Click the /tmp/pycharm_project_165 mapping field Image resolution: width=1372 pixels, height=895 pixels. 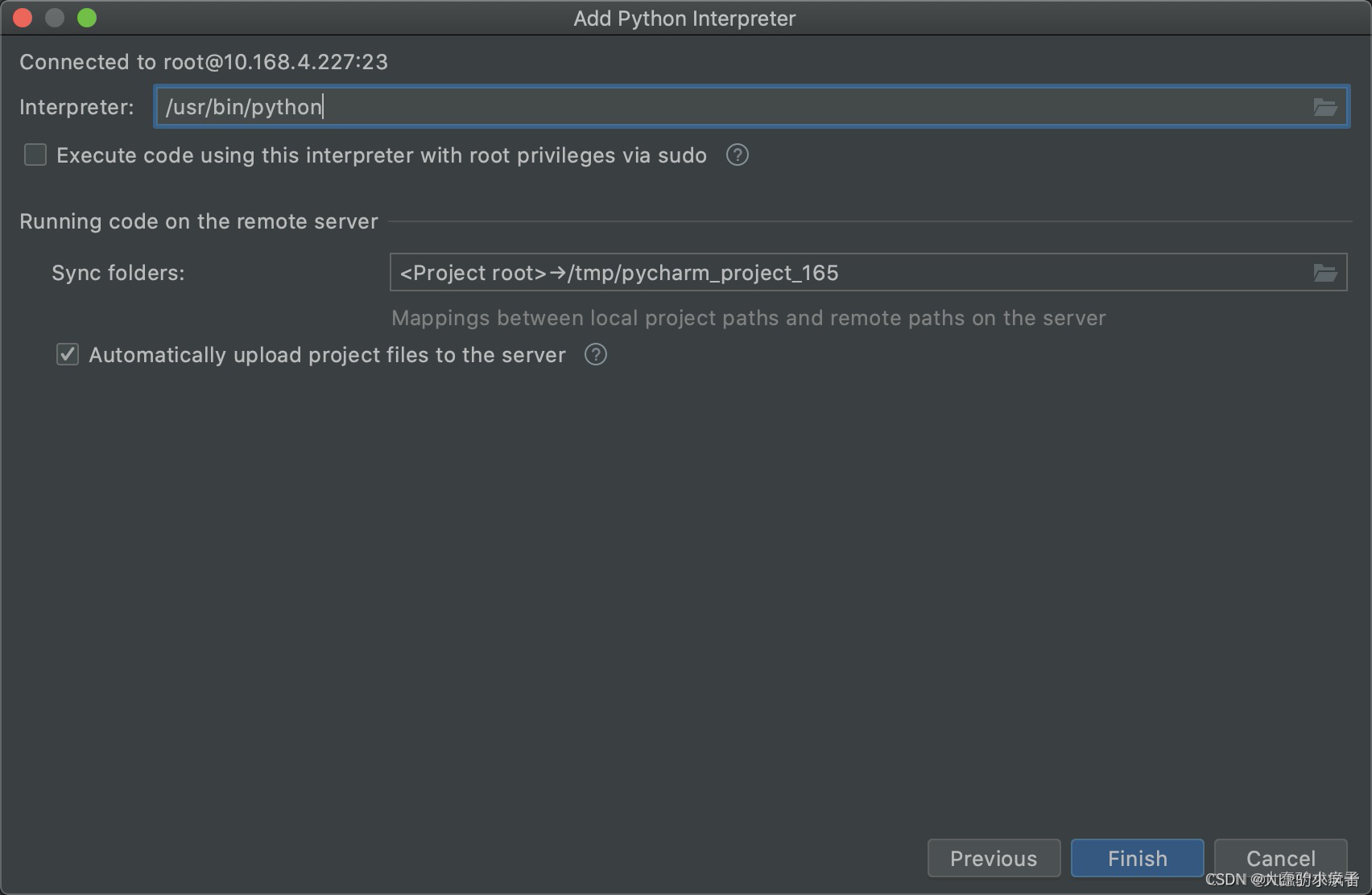click(700, 272)
